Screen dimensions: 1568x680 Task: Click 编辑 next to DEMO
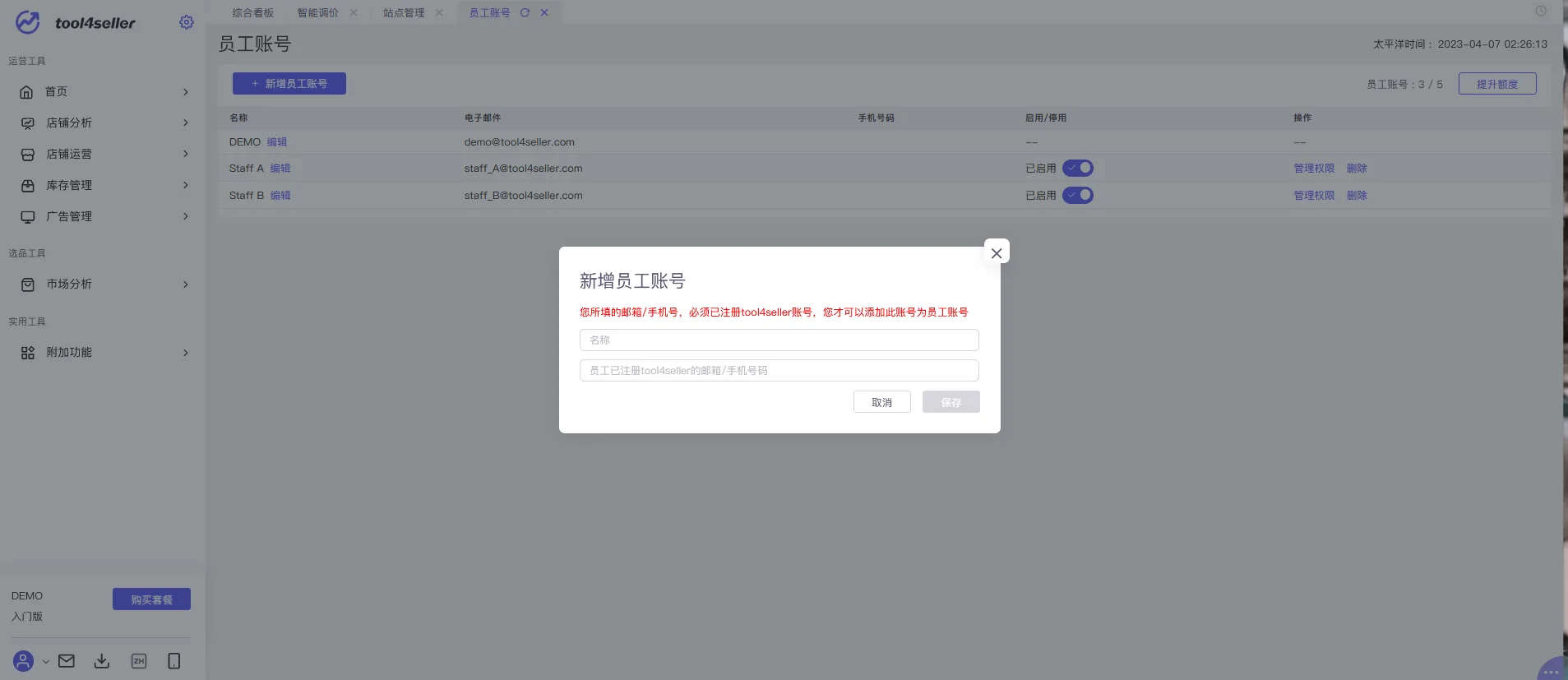pos(277,142)
